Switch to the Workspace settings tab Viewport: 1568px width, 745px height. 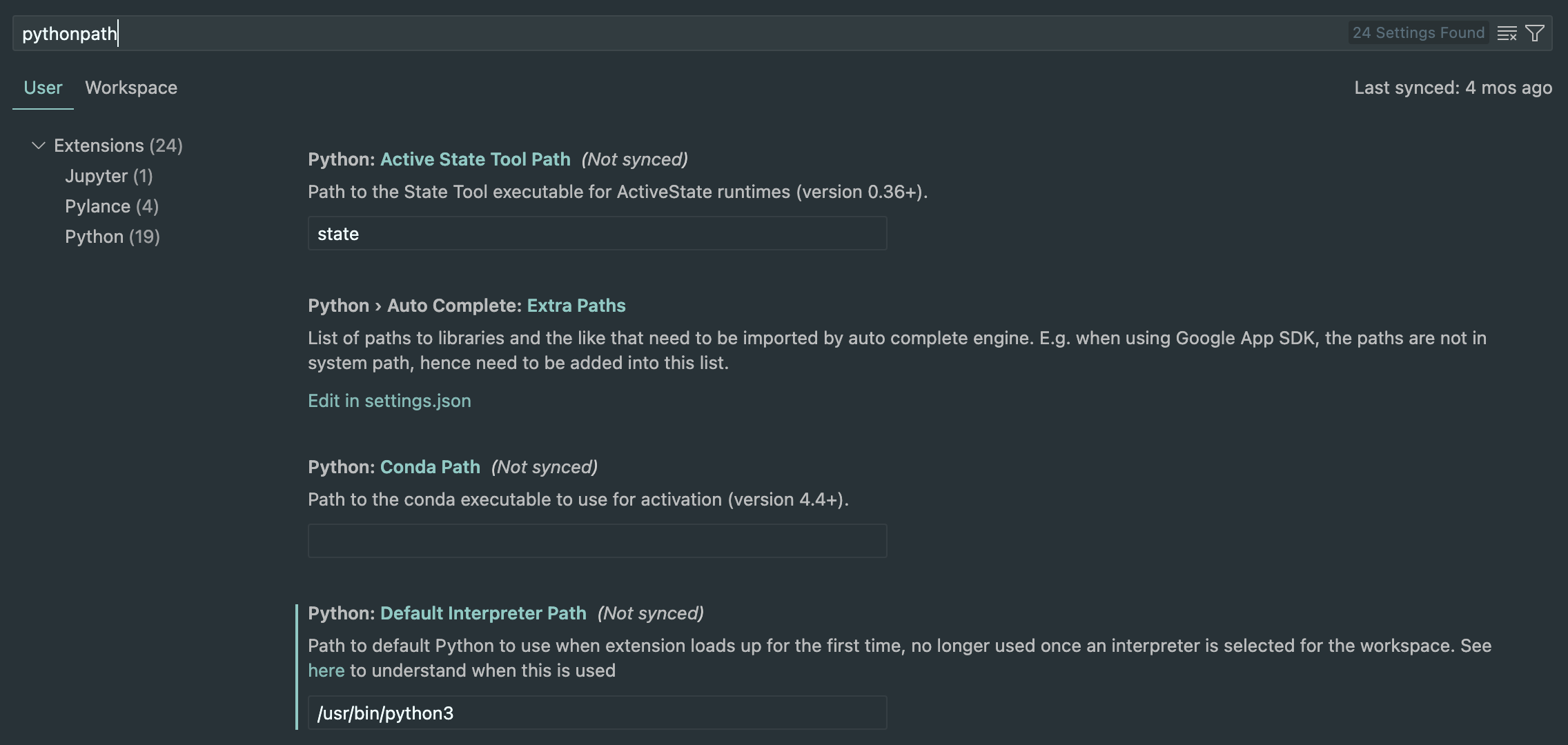131,88
